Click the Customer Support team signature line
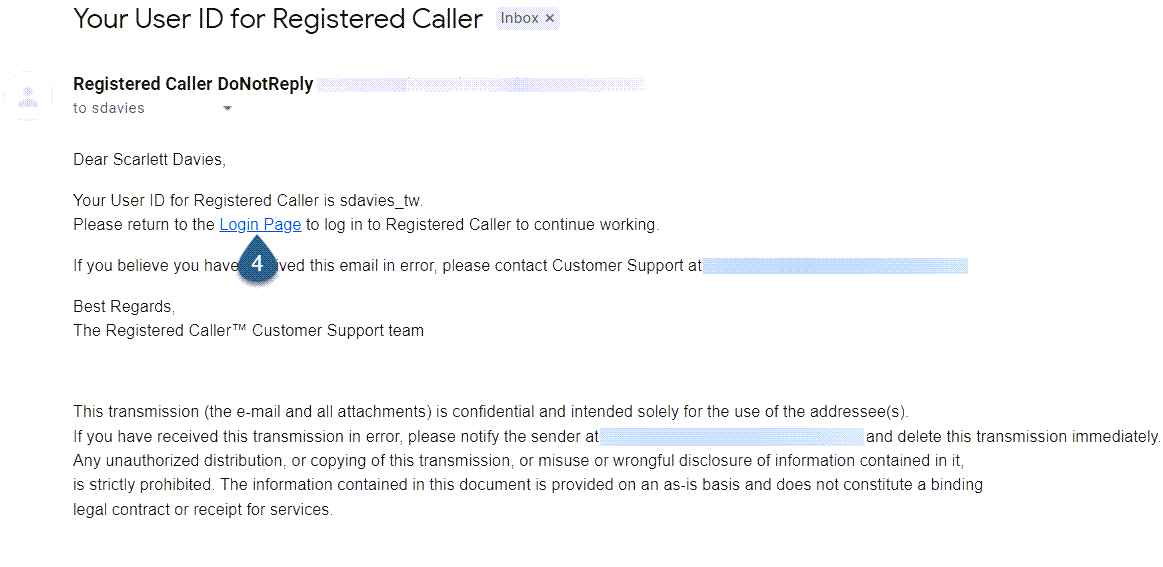Screen dimensions: 1163x567 [248, 330]
